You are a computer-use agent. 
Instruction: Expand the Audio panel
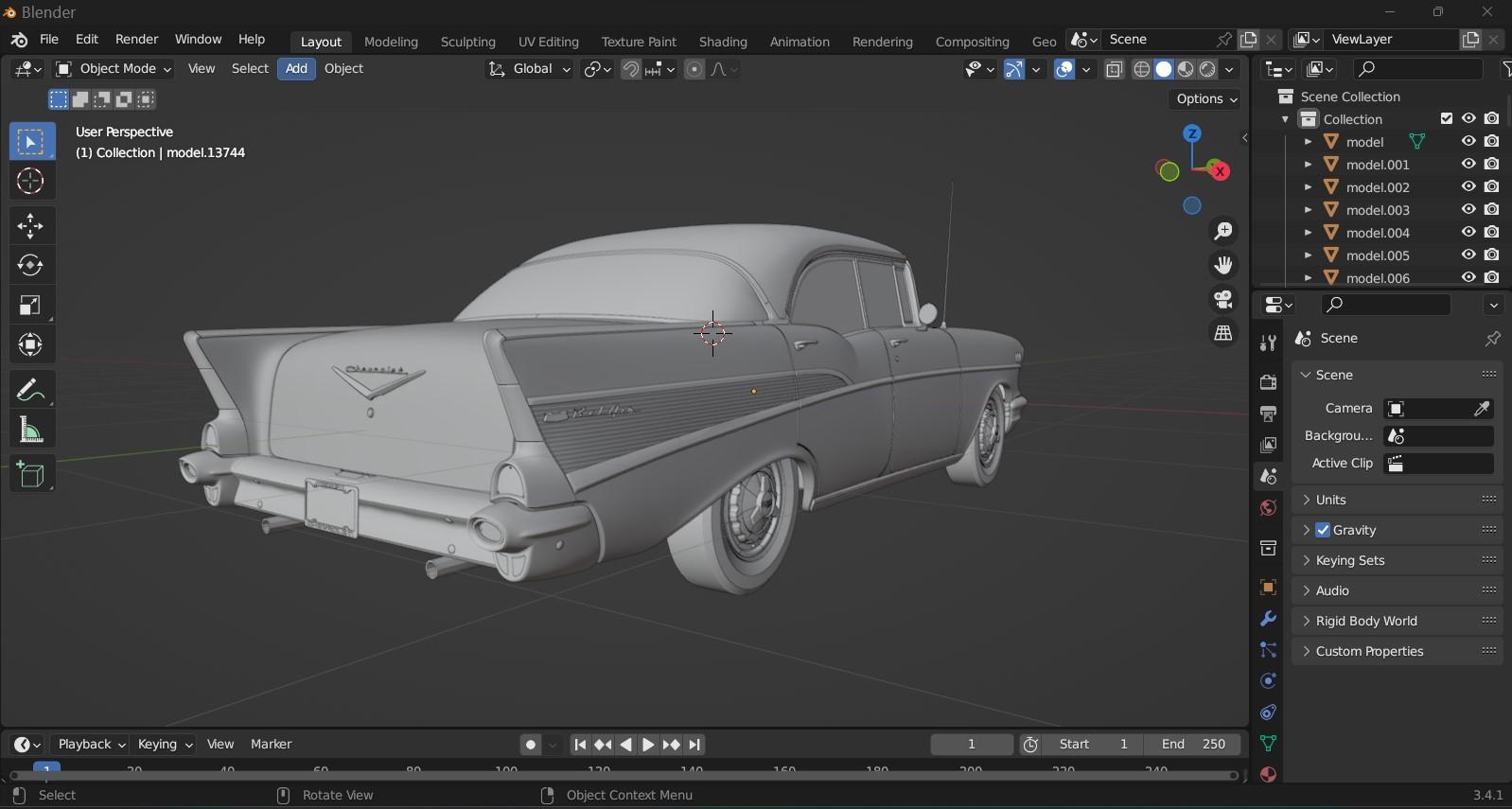pos(1397,590)
